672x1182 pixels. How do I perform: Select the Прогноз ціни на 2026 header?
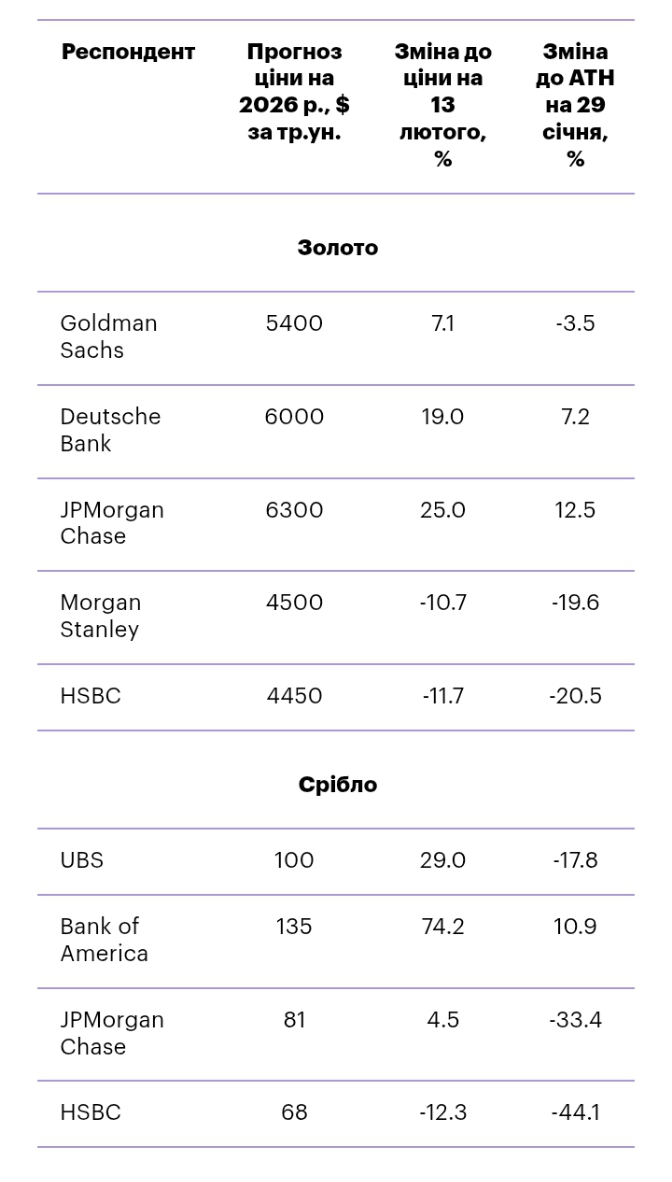click(294, 92)
